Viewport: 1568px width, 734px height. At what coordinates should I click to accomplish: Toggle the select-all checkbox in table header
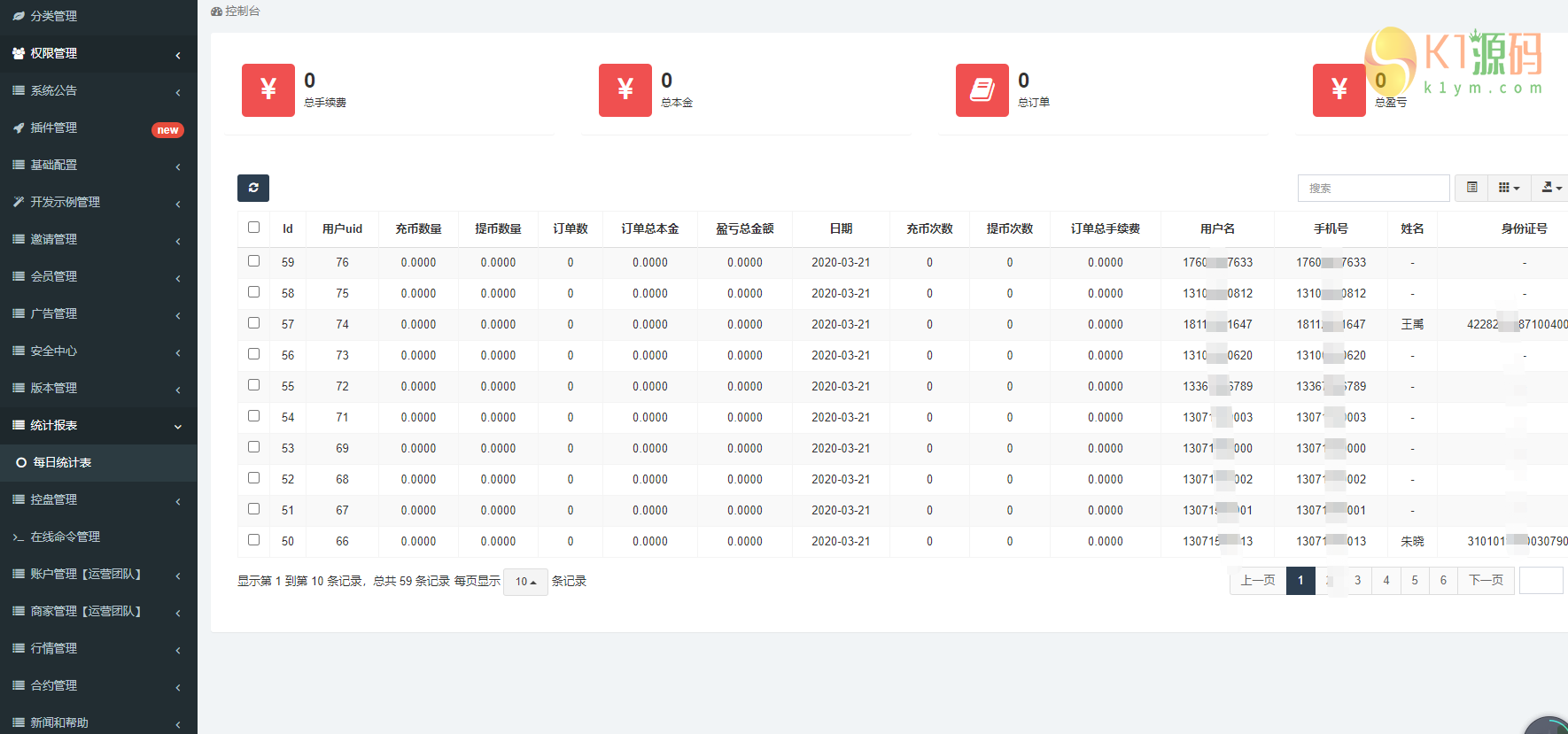tap(254, 228)
